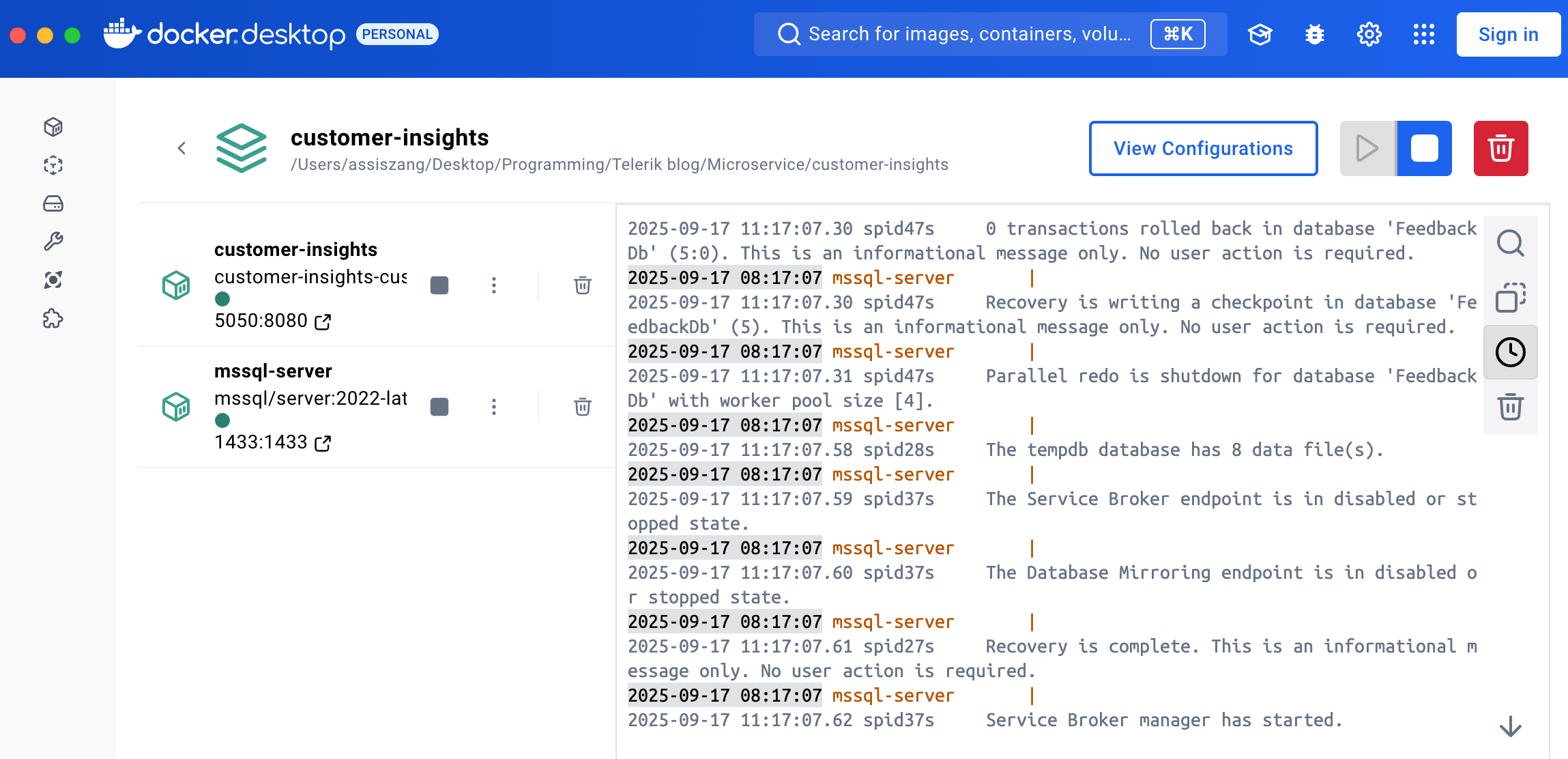Clear the logs terminal

click(1510, 407)
